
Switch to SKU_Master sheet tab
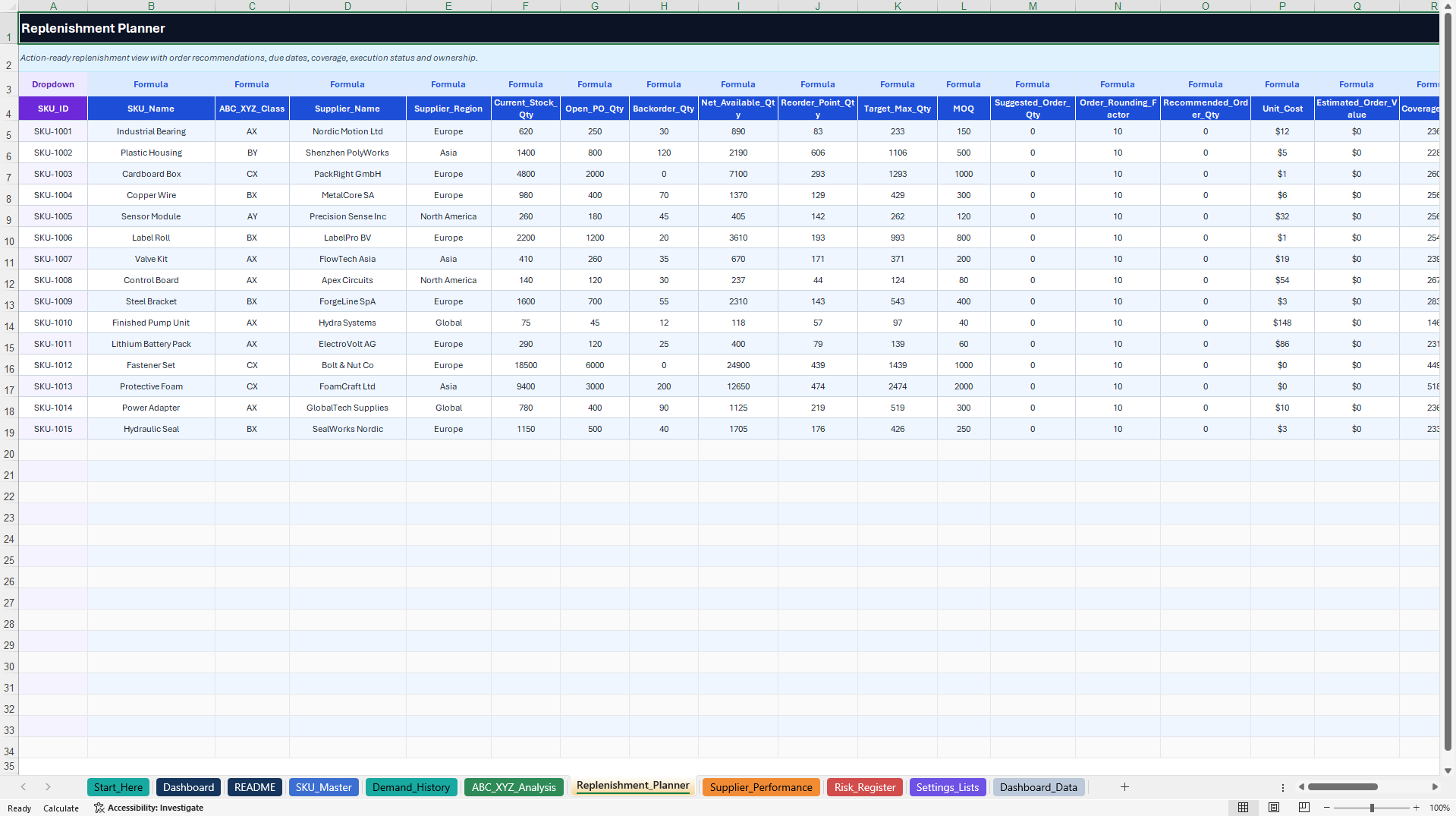(324, 787)
